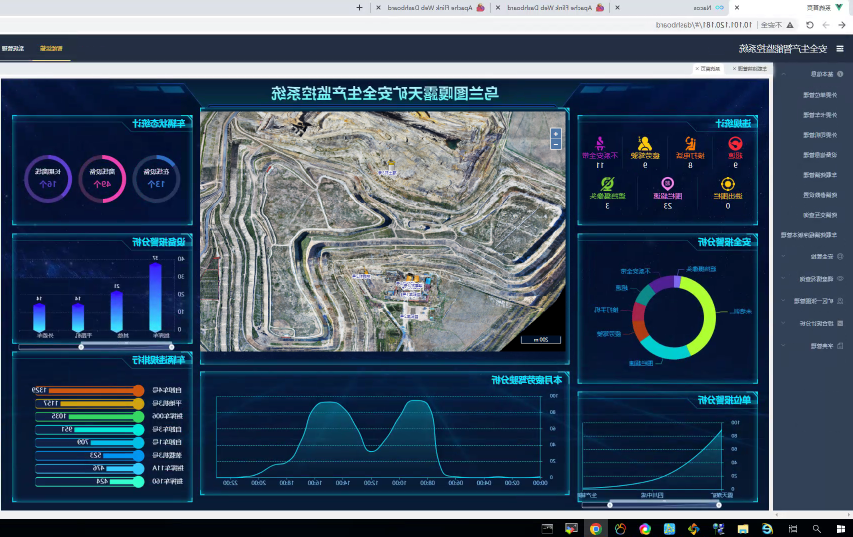Click the 超速 speeding violation icon

(735, 144)
